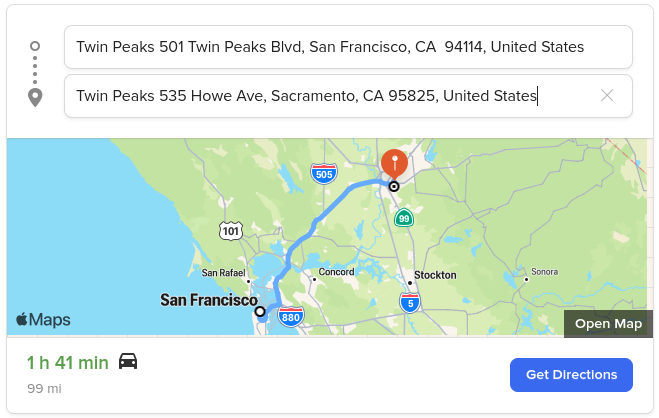Clear the destination field with X icon
Image resolution: width=659 pixels, height=418 pixels.
pyautogui.click(x=607, y=96)
